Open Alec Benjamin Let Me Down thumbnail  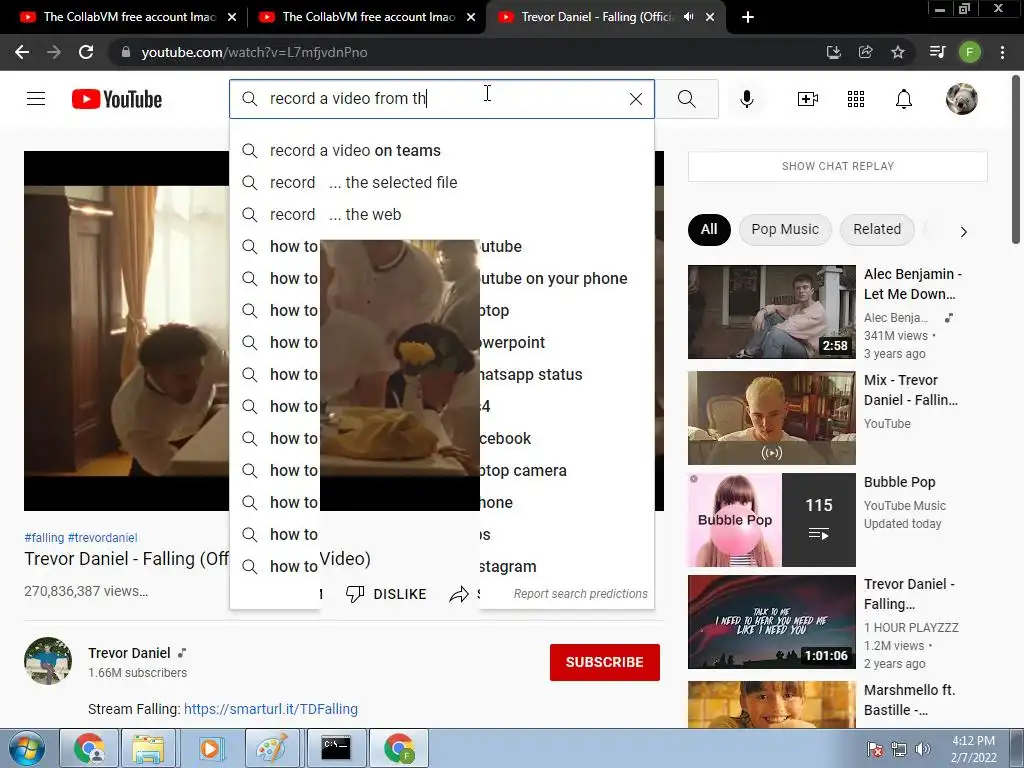771,312
